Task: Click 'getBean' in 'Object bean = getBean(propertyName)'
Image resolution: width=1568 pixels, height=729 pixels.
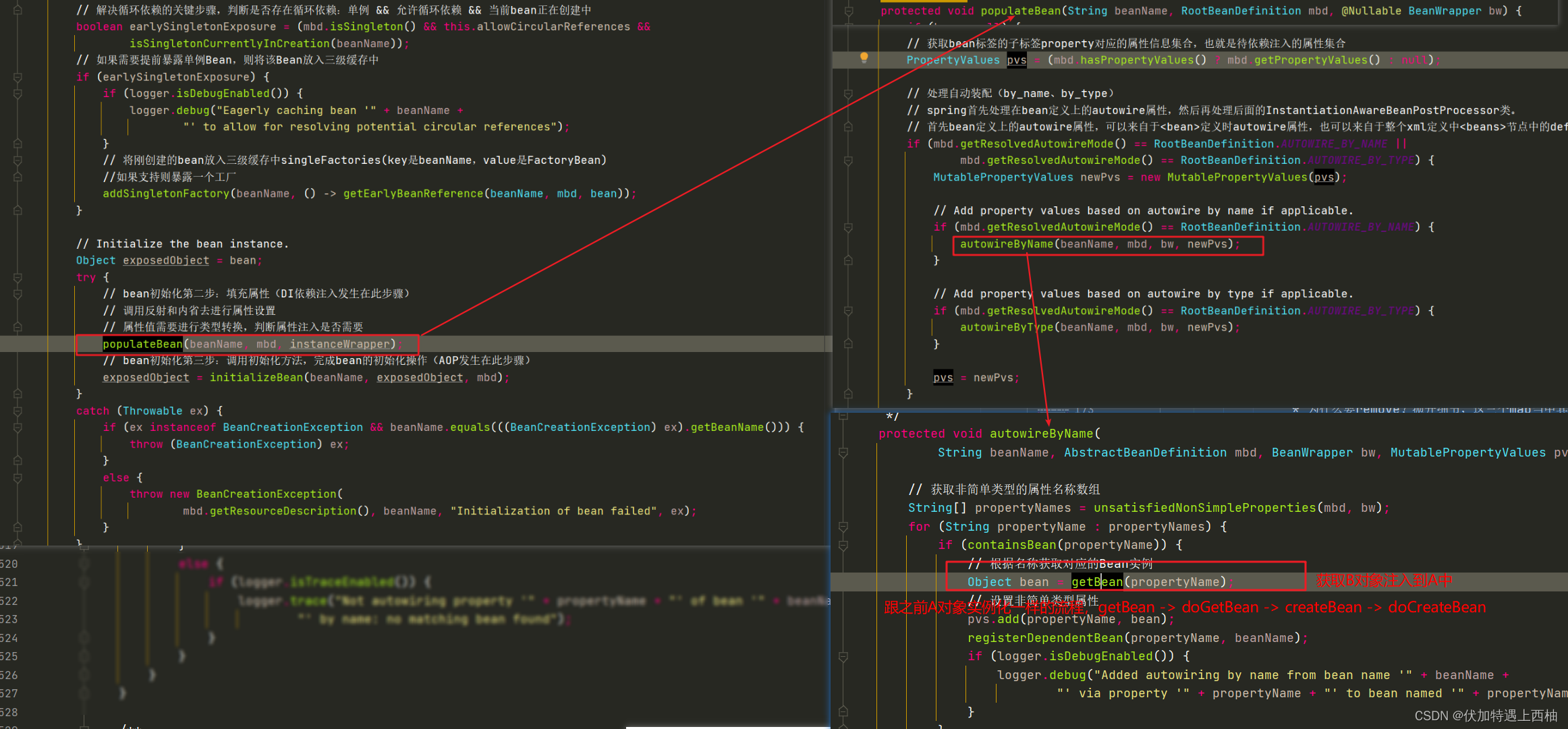Action: 1097,582
